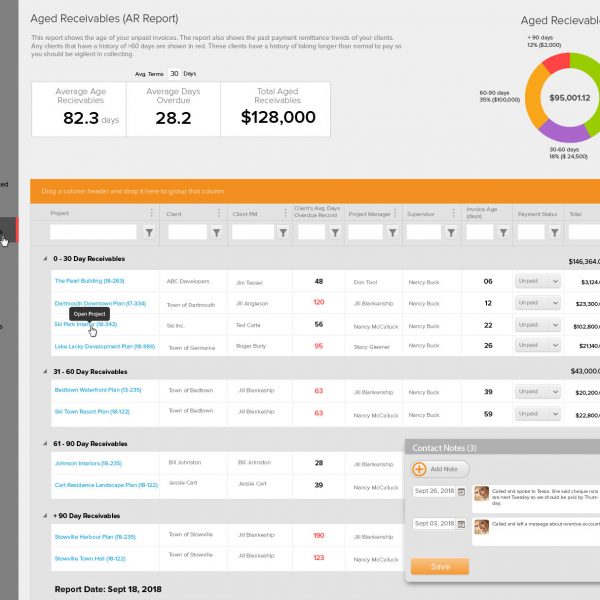Collapse the 31 - 60 Day Receivables group
The width and height of the screenshot is (600, 600).
click(45, 372)
